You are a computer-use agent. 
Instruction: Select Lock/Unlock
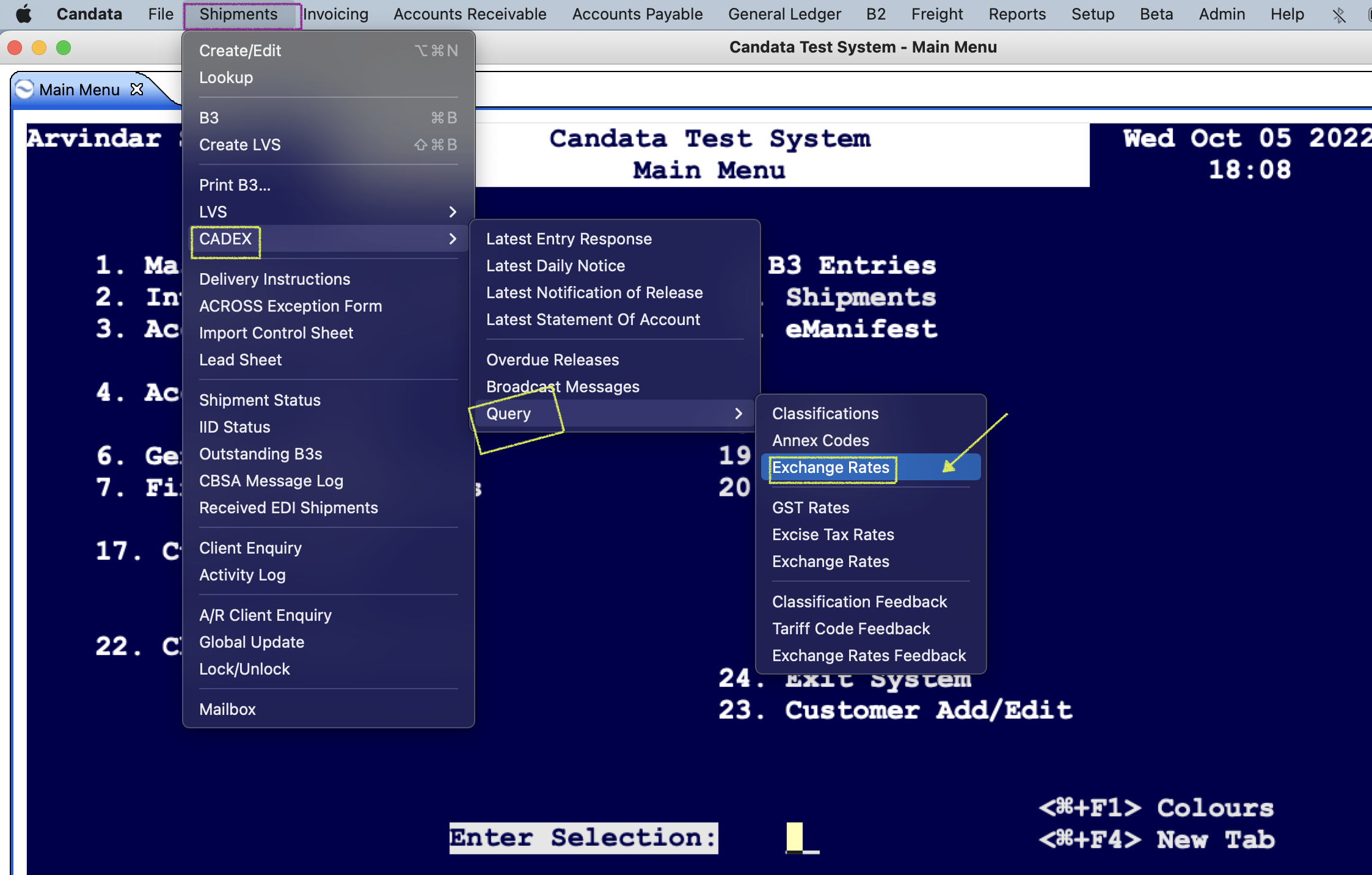[328, 669]
